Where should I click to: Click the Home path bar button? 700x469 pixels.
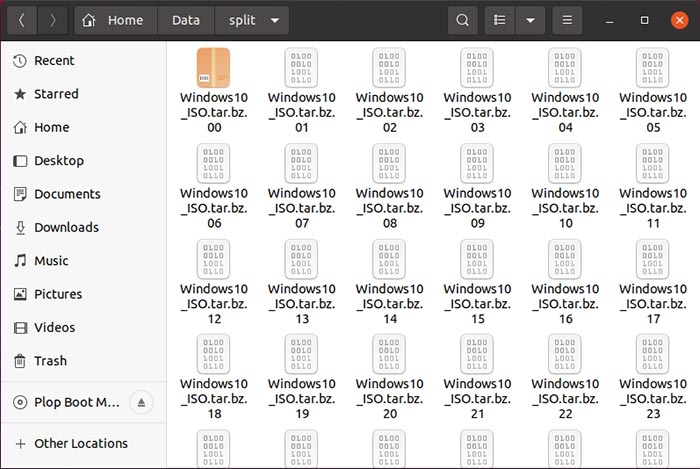[x=115, y=20]
